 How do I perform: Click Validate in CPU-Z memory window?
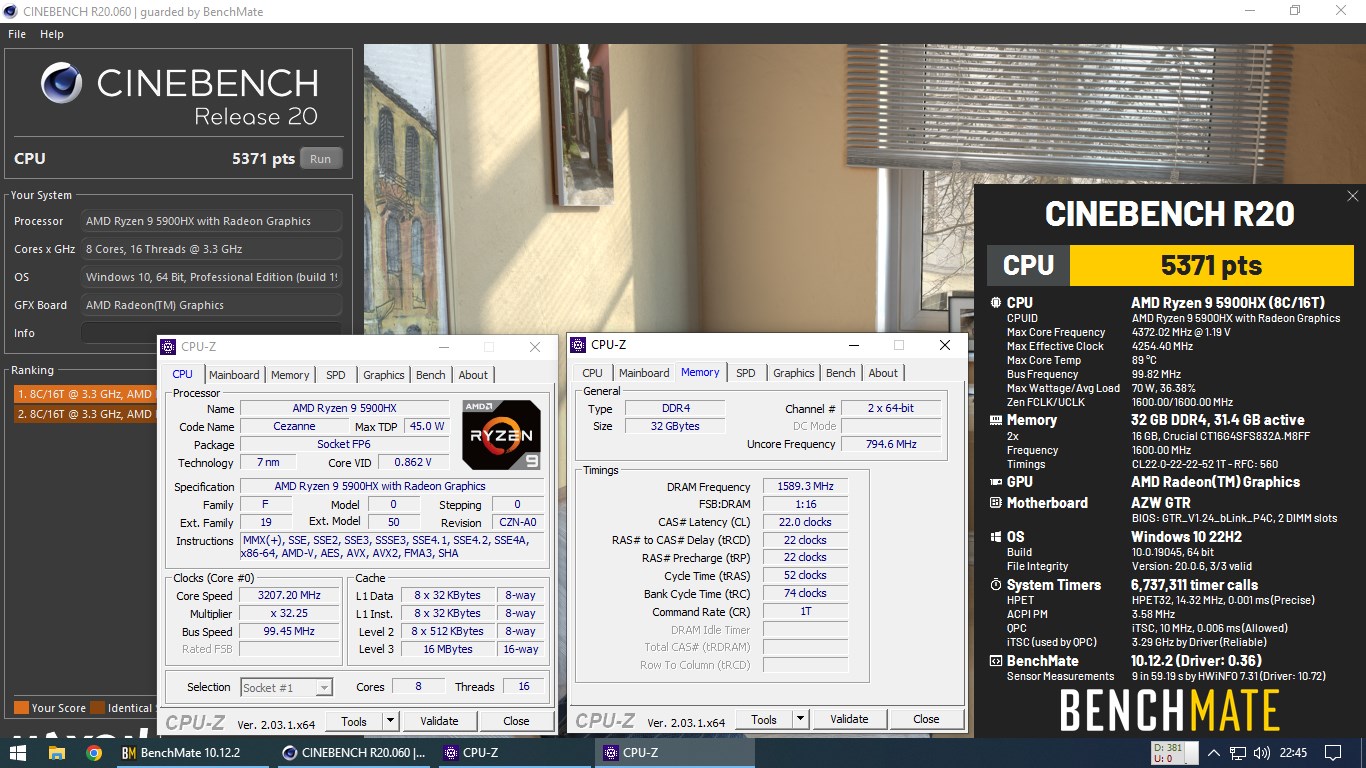coord(849,719)
